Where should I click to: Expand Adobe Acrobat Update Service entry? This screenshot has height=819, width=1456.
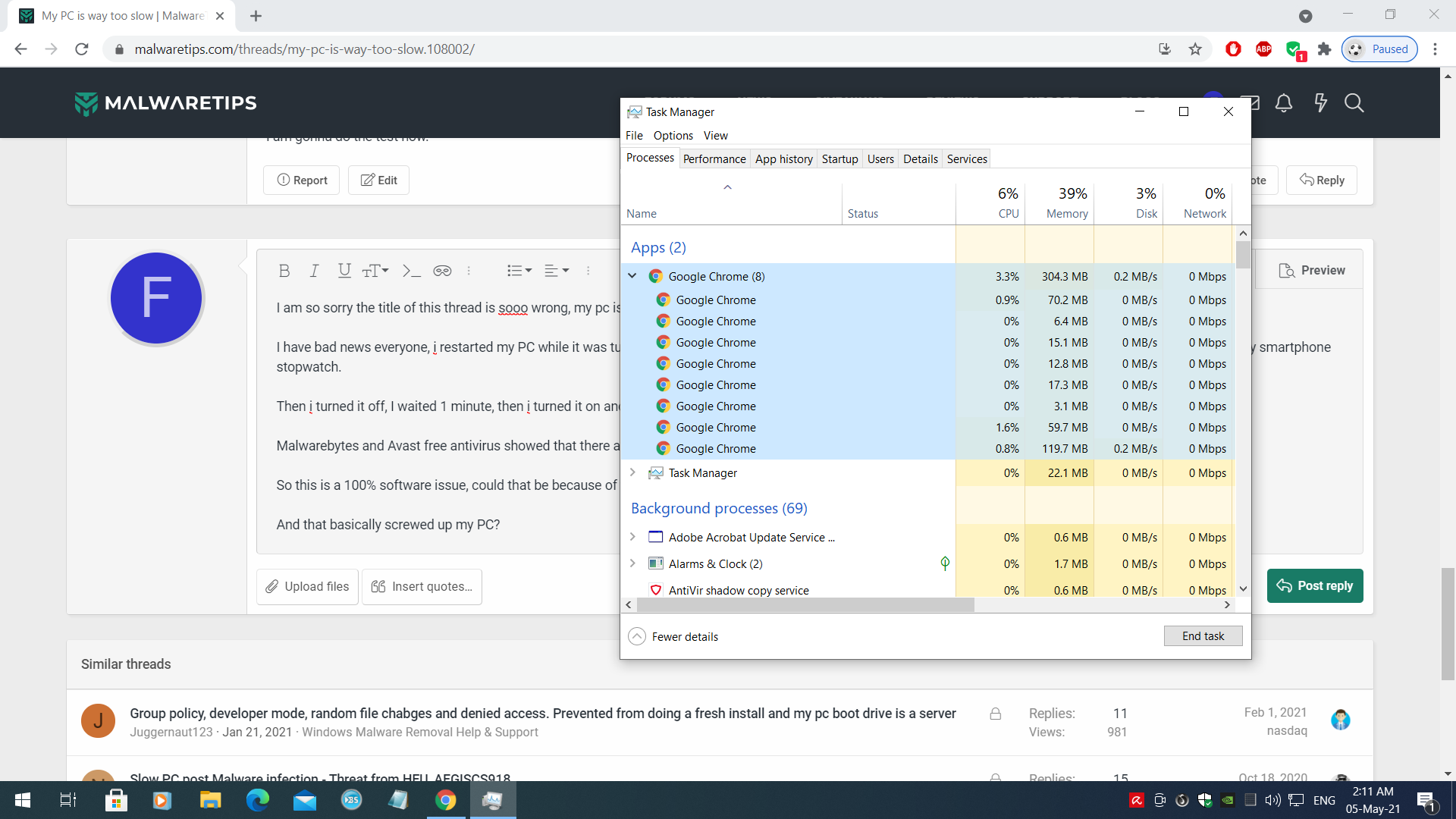(x=632, y=537)
